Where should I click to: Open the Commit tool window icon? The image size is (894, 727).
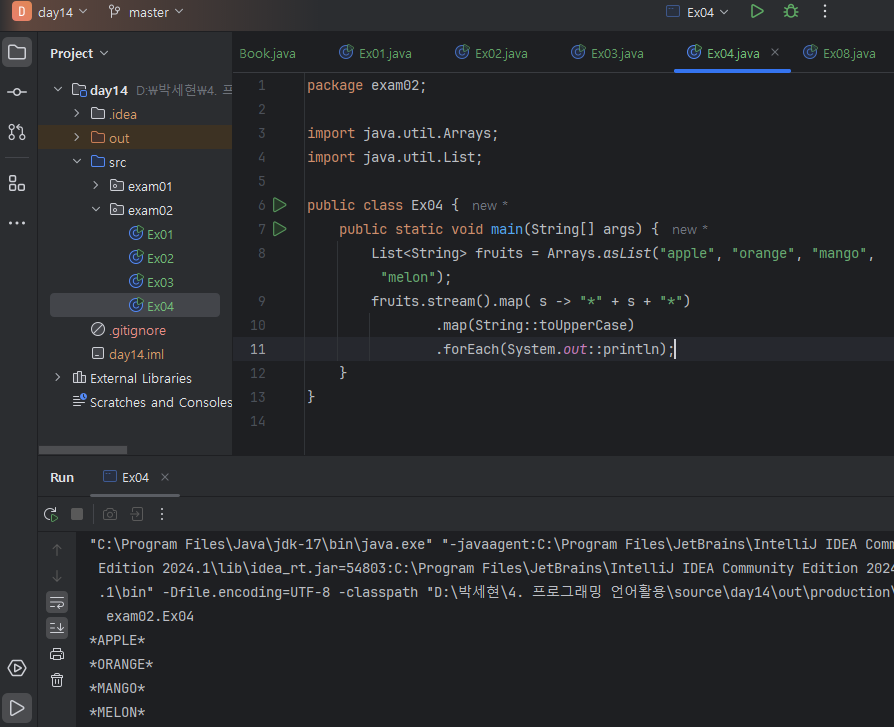click(17, 92)
